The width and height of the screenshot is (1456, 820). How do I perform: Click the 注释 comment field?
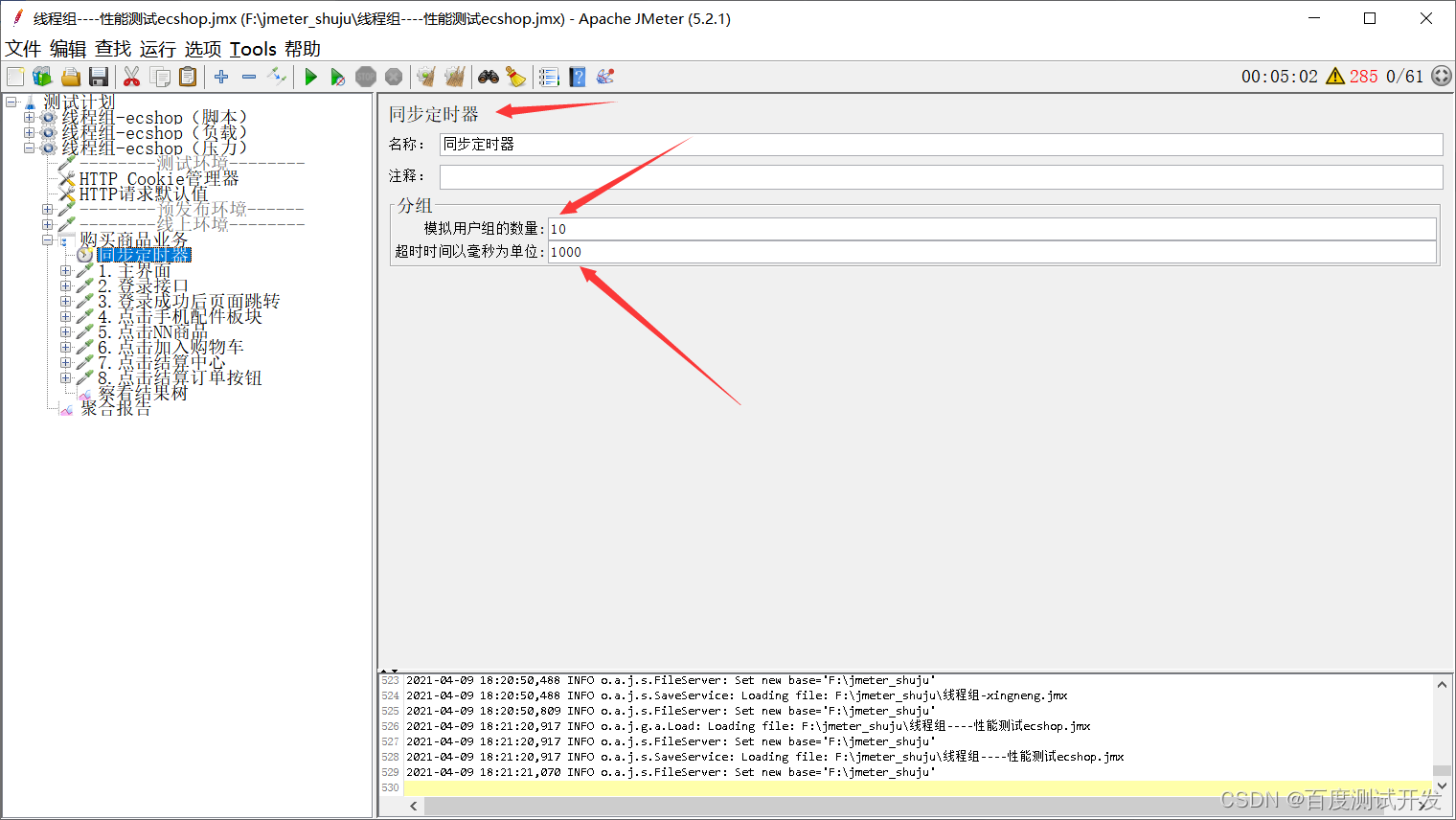(x=941, y=176)
